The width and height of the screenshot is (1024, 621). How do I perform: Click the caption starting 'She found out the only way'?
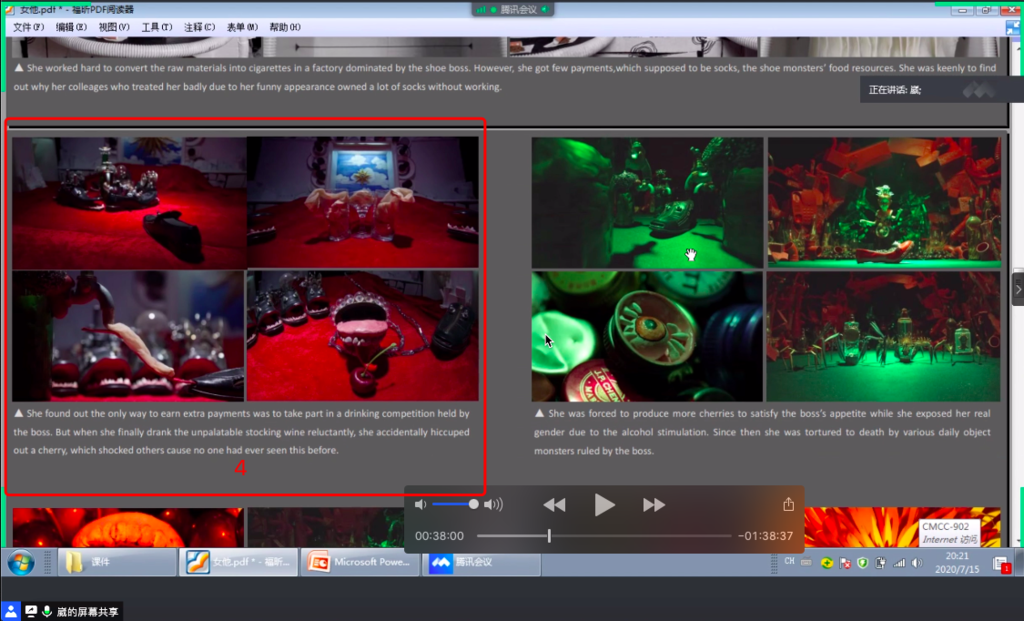pyautogui.click(x=242, y=432)
